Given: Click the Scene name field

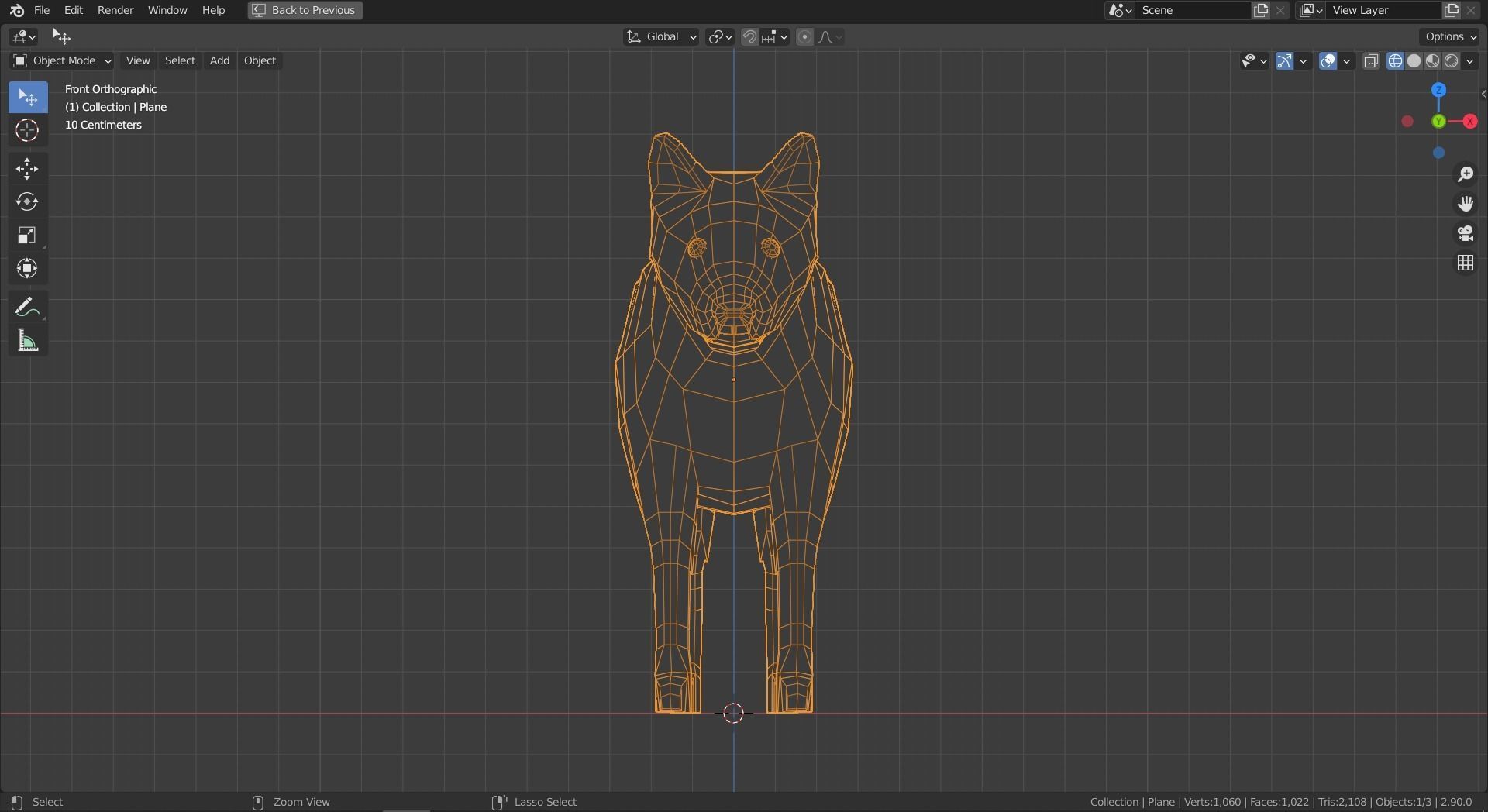Looking at the screenshot, I should (1192, 10).
